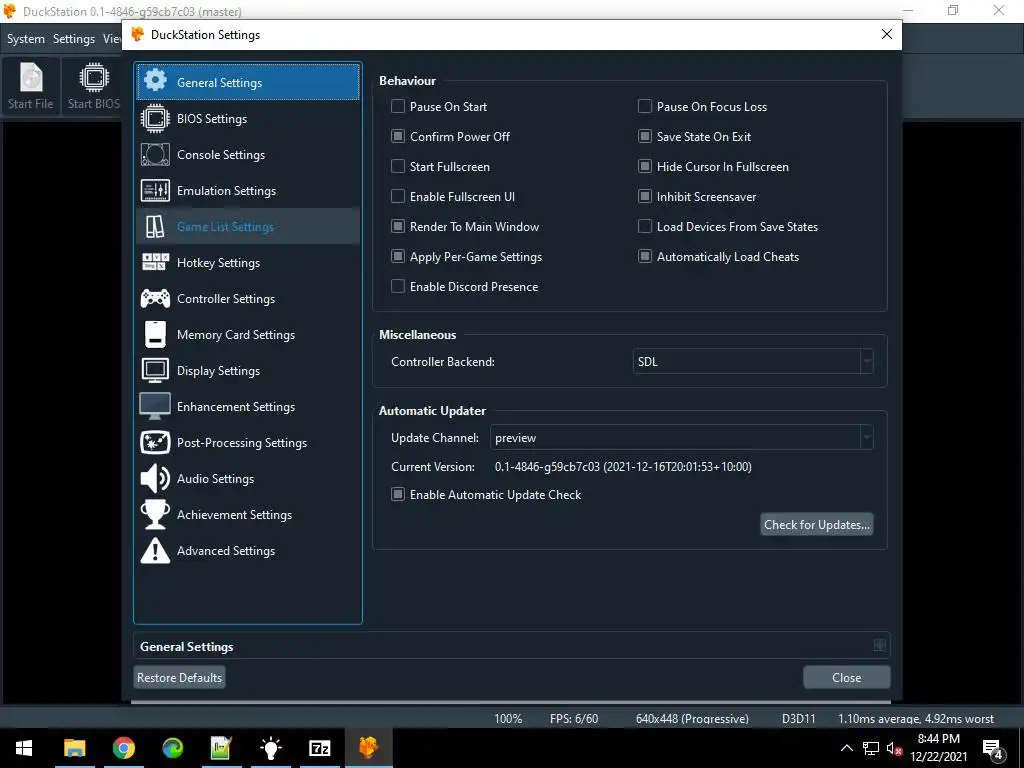Screen dimensions: 1024x768
Task: Click the 100% speed status text
Action: 508,718
